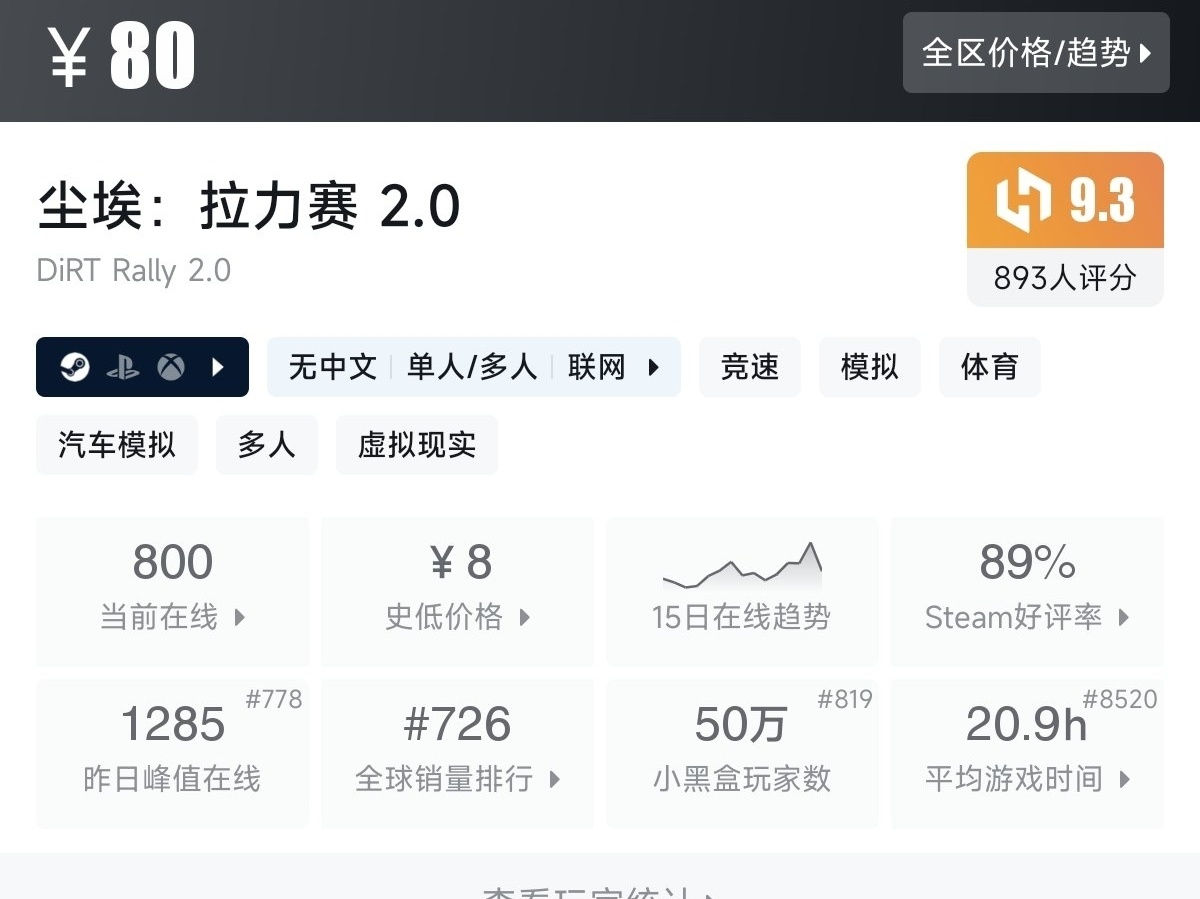Open the 全区价格/趋势 button
The width and height of the screenshot is (1200, 899).
[1036, 53]
